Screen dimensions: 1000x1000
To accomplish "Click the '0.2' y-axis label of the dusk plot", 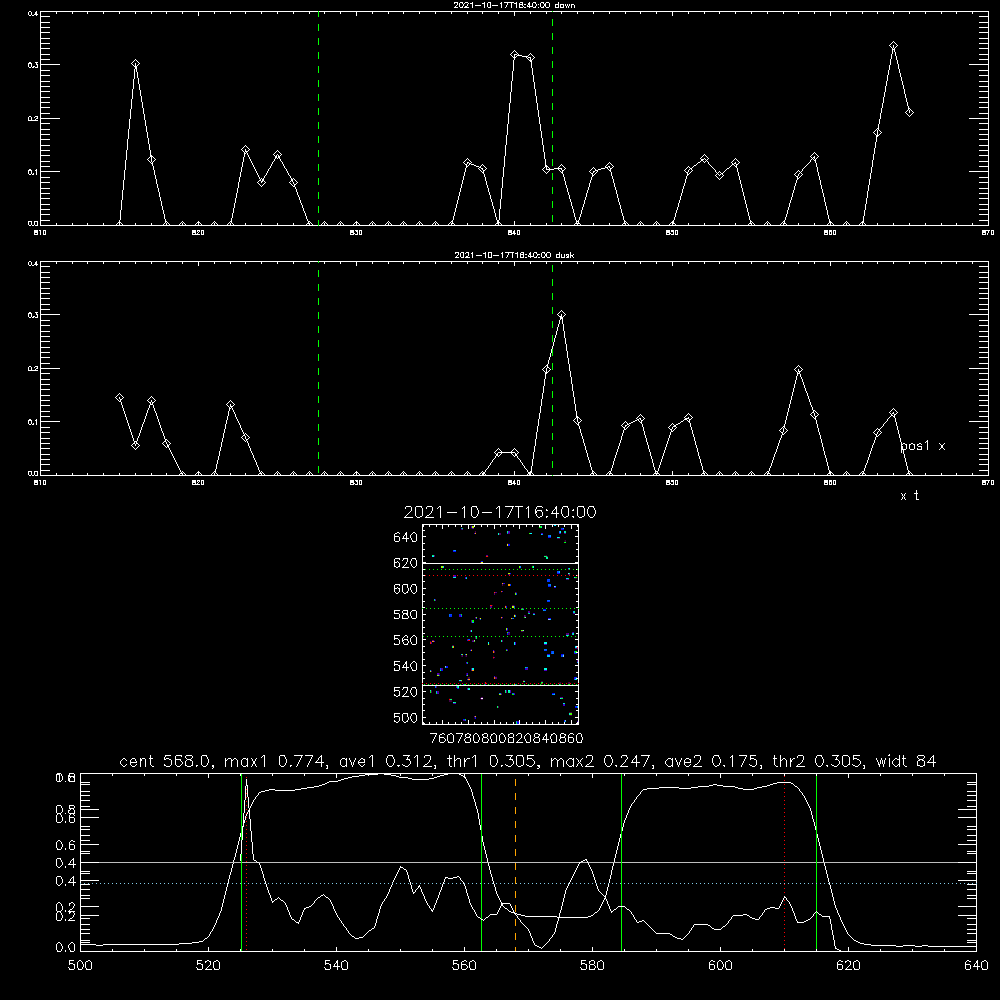I will pos(33,369).
